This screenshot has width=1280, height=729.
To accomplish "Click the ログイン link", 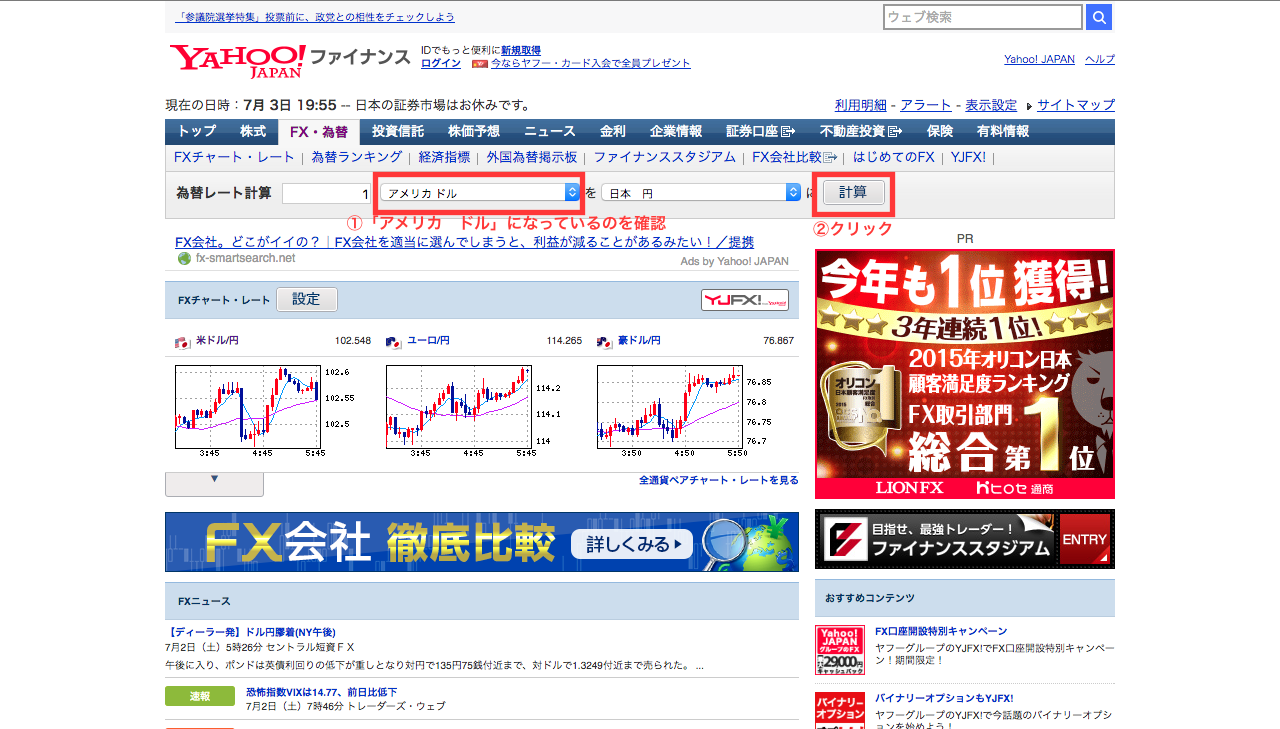I will 441,63.
